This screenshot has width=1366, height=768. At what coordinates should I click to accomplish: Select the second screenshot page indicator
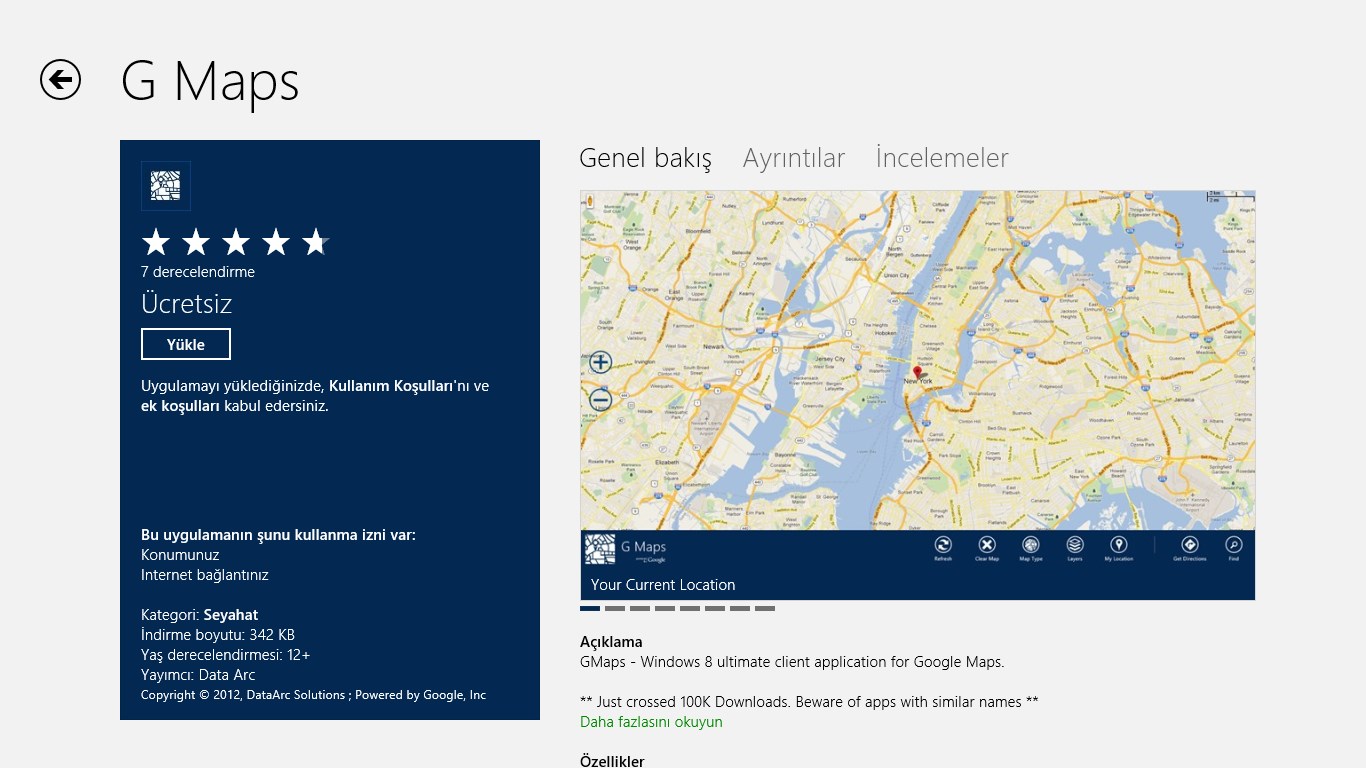[615, 608]
